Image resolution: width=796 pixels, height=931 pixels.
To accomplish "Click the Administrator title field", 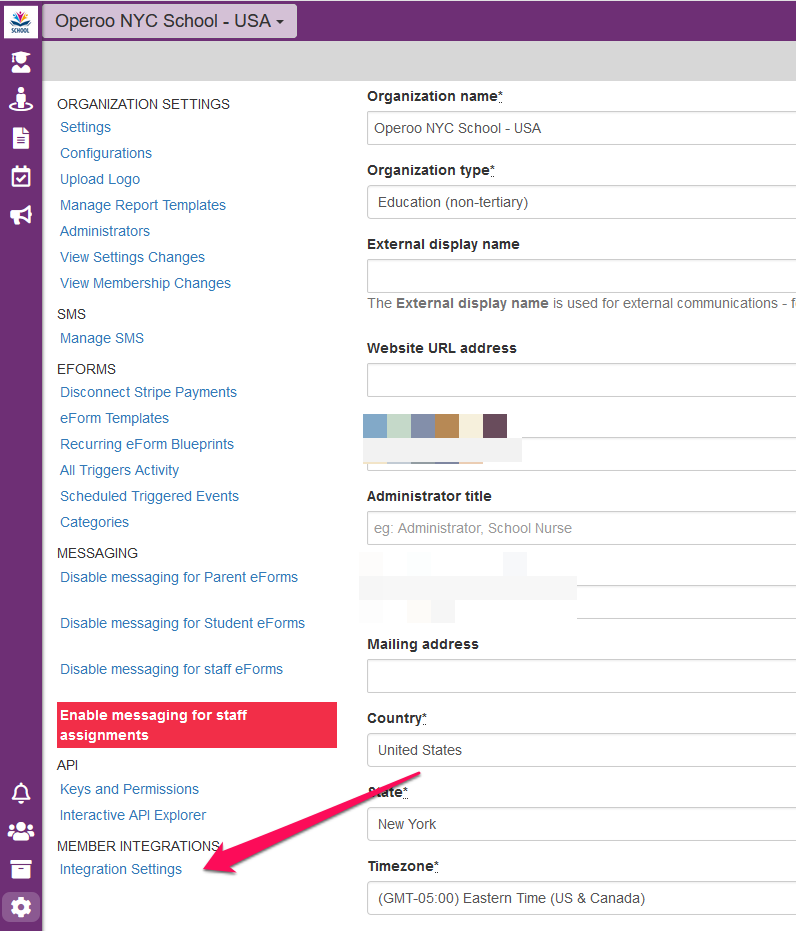I will (581, 528).
